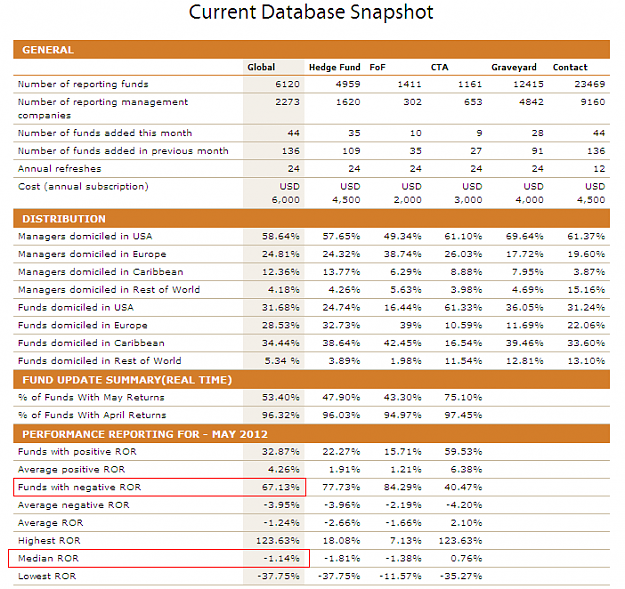The image size is (625, 589).
Task: Click Hedge Fund Highest ROR value 18.08%
Action: [x=341, y=541]
